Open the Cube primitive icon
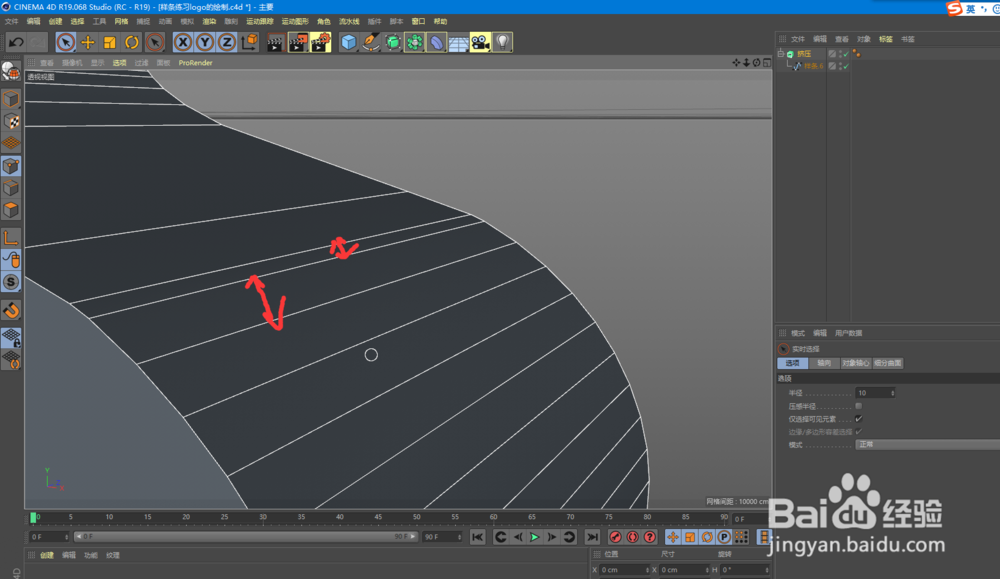 348,42
